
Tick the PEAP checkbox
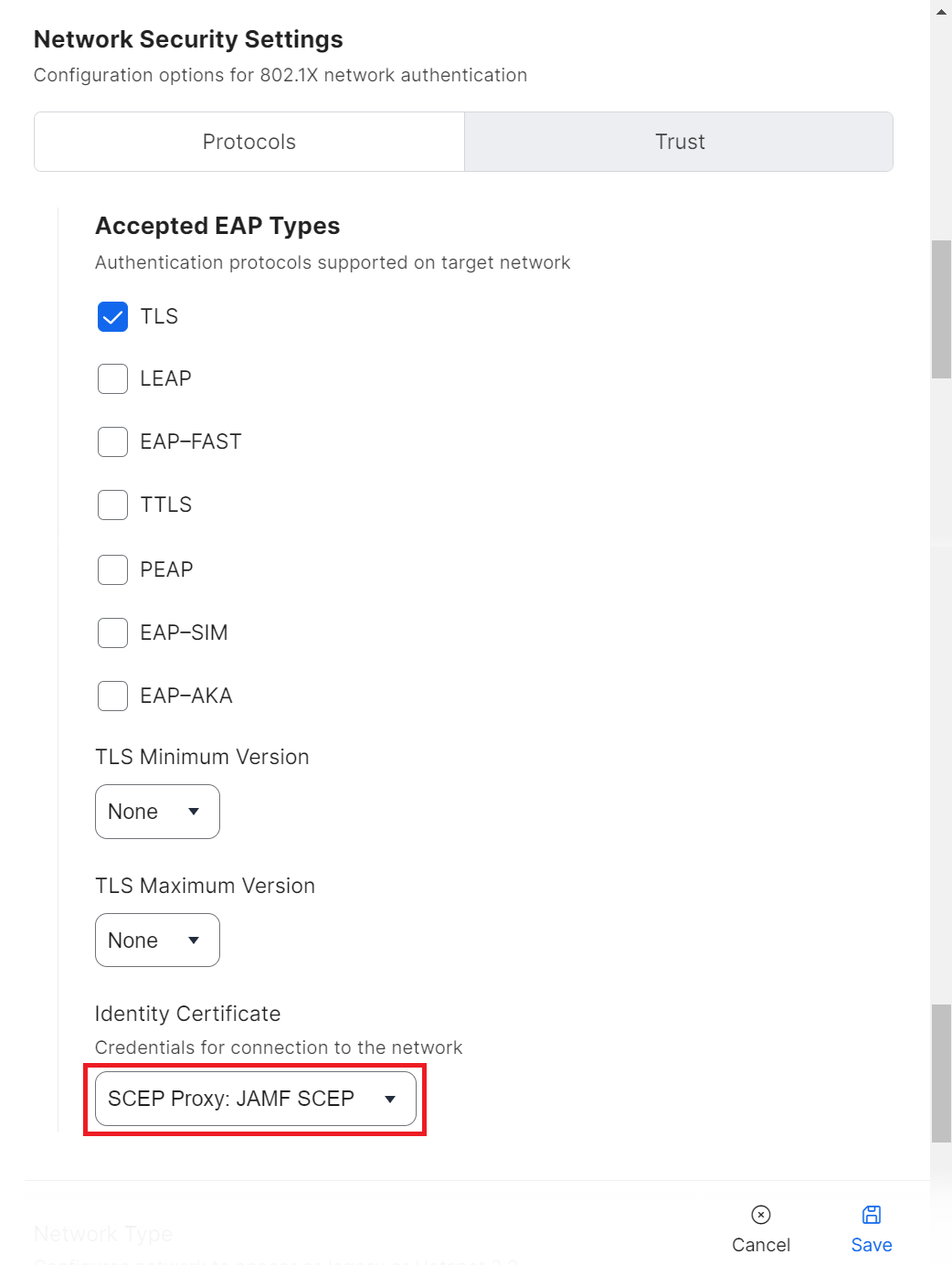pyautogui.click(x=112, y=569)
